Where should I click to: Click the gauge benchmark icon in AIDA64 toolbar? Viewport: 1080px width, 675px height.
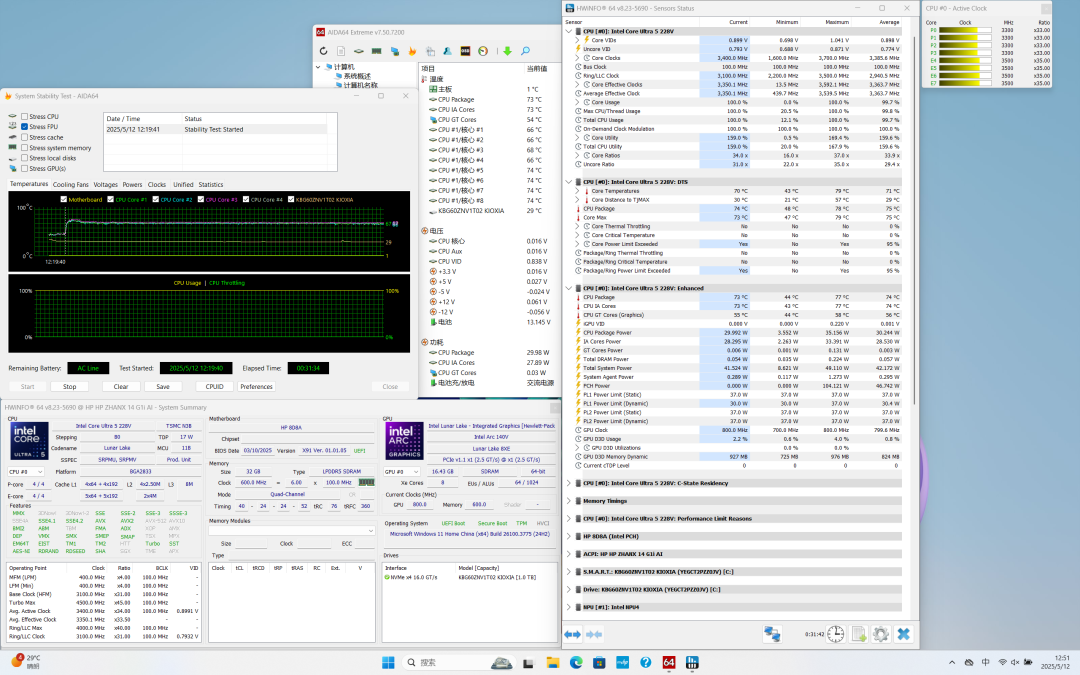pyautogui.click(x=483, y=51)
